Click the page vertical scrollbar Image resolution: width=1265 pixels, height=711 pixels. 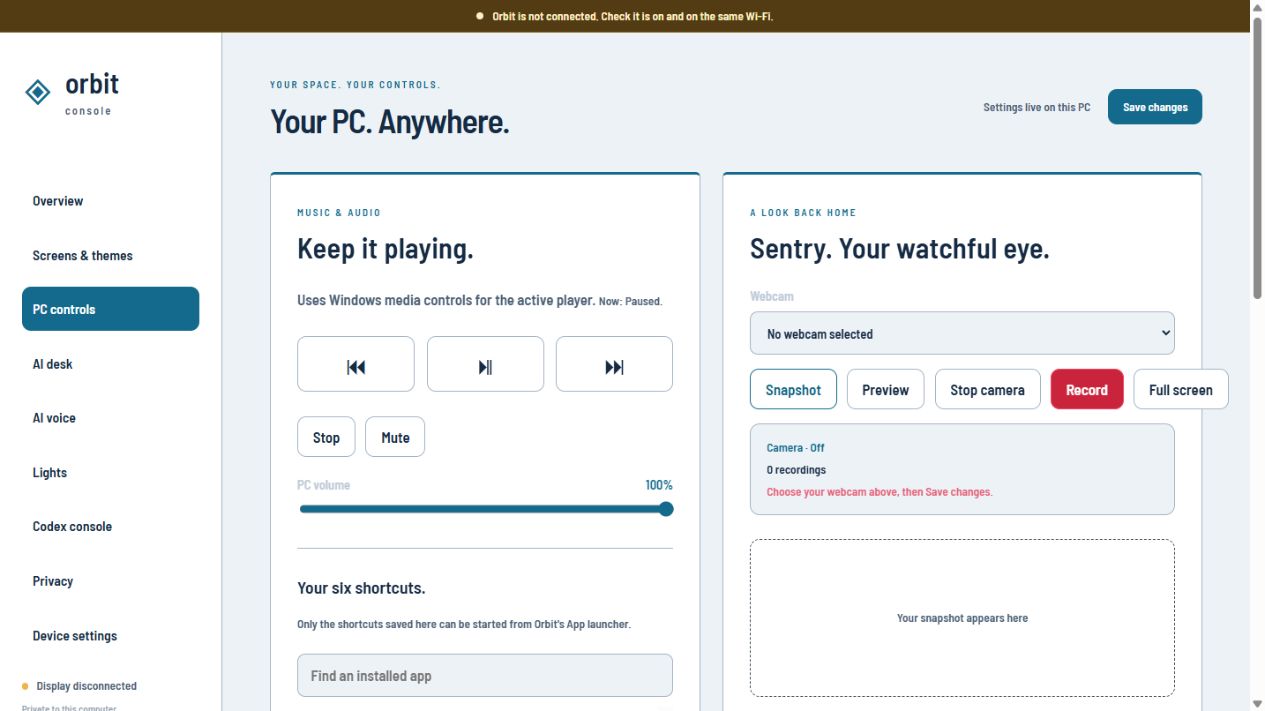(x=1257, y=157)
